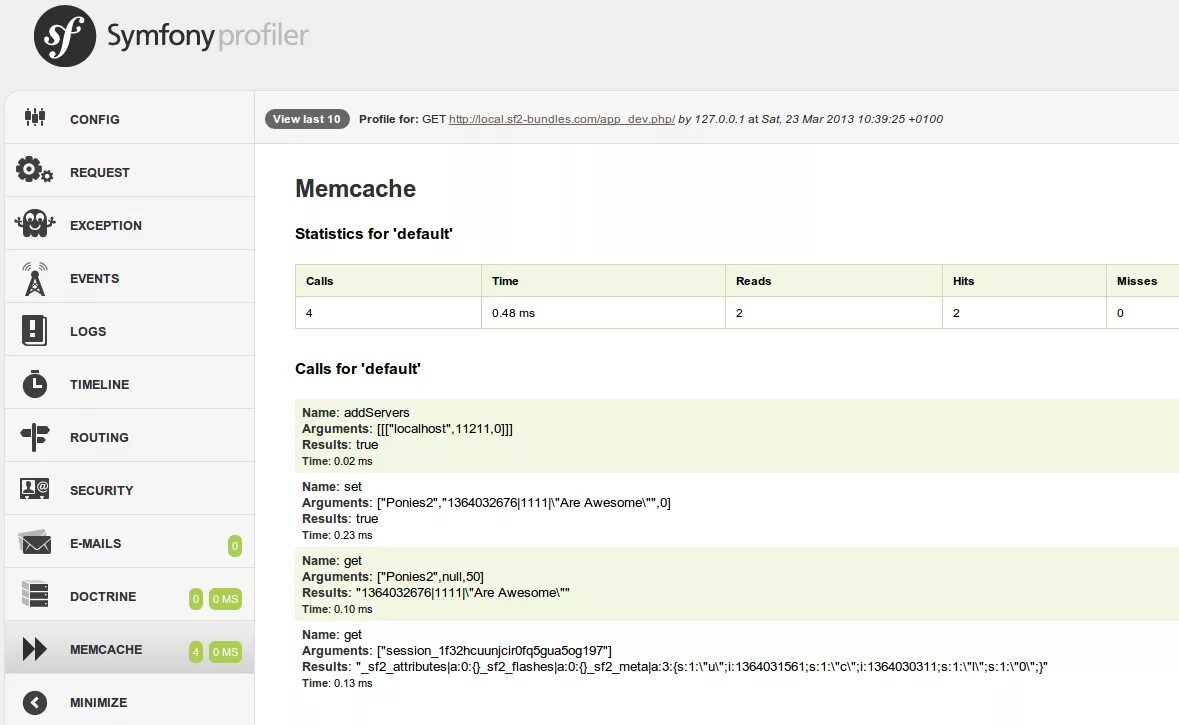Click the View last 10 button
This screenshot has width=1179, height=725.
click(x=307, y=119)
